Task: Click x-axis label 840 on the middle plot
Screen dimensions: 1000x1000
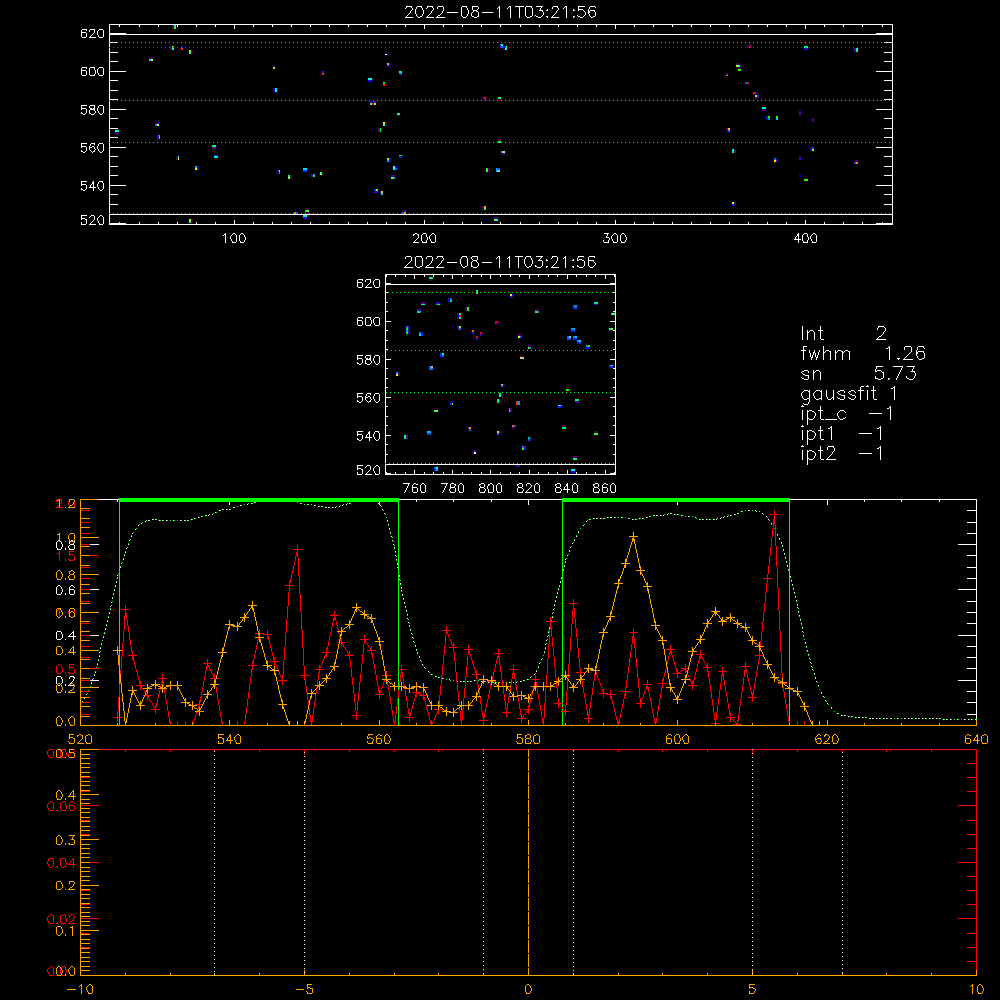Action: [x=566, y=489]
